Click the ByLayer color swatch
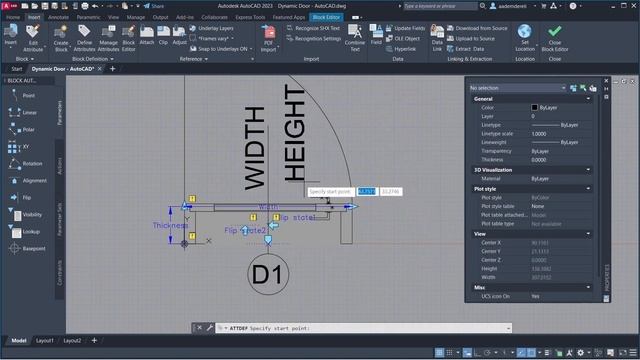The height and width of the screenshot is (360, 640). 534,107
